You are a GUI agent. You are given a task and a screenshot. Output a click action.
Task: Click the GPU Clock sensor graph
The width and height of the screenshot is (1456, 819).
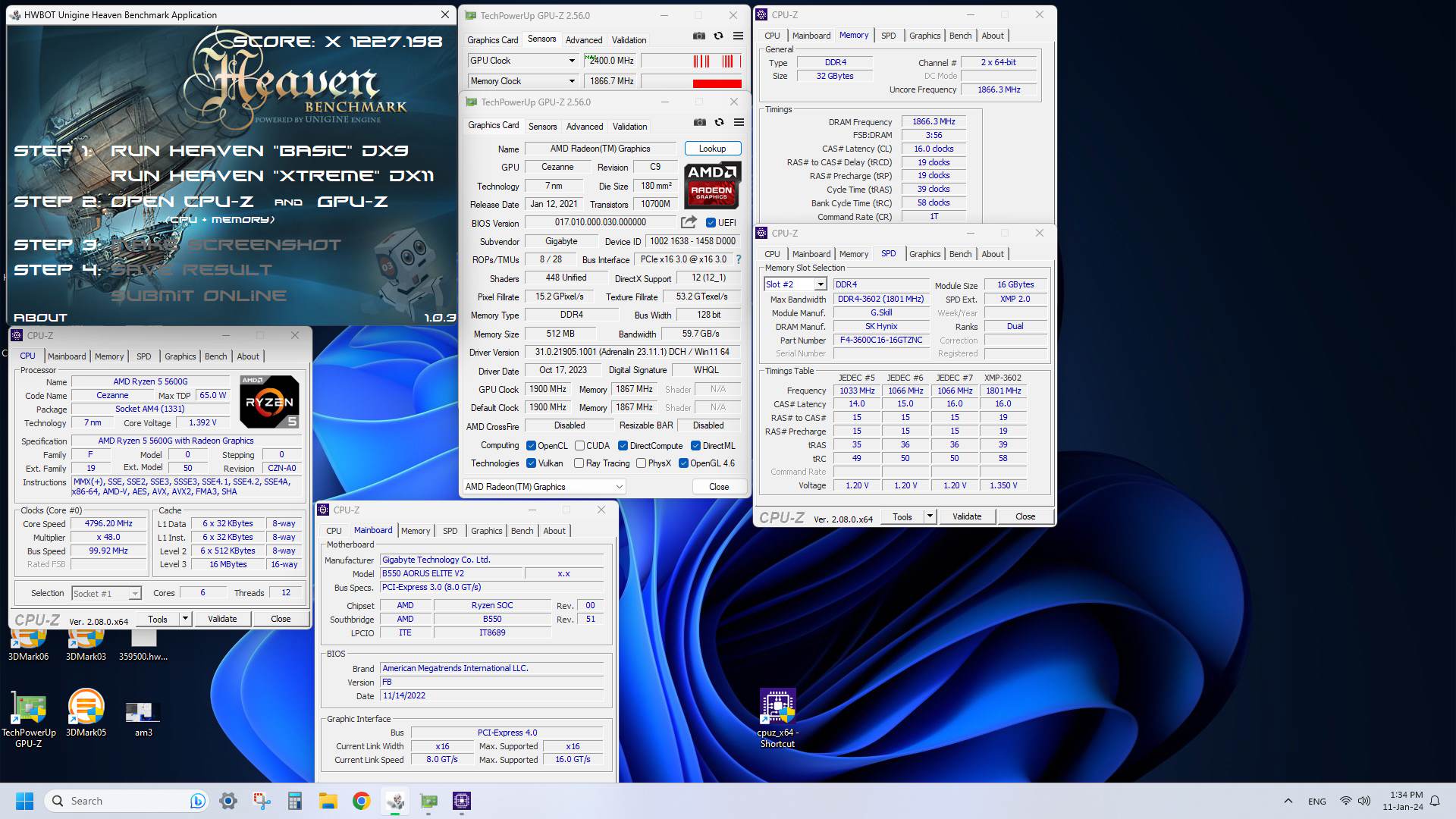click(x=692, y=61)
